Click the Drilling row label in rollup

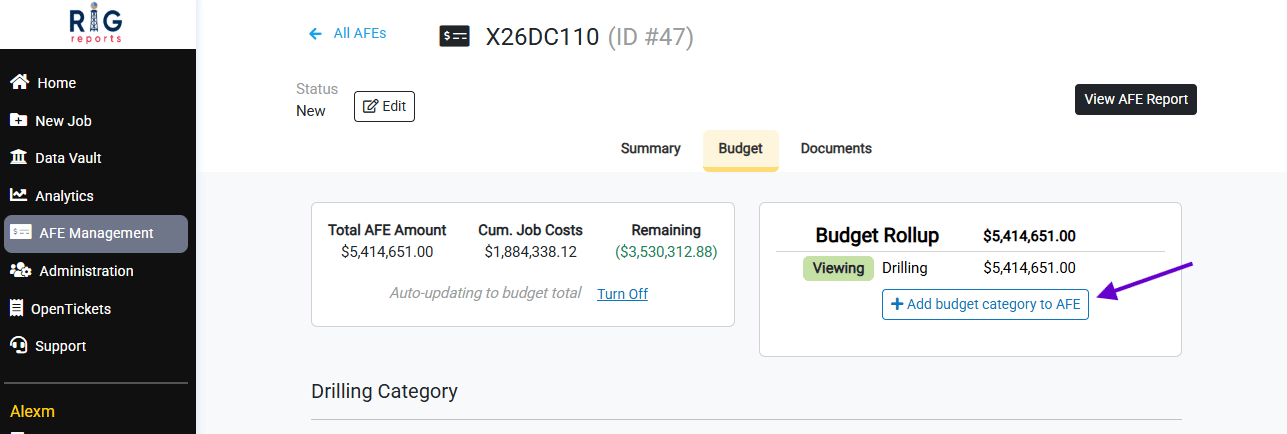pos(905,268)
